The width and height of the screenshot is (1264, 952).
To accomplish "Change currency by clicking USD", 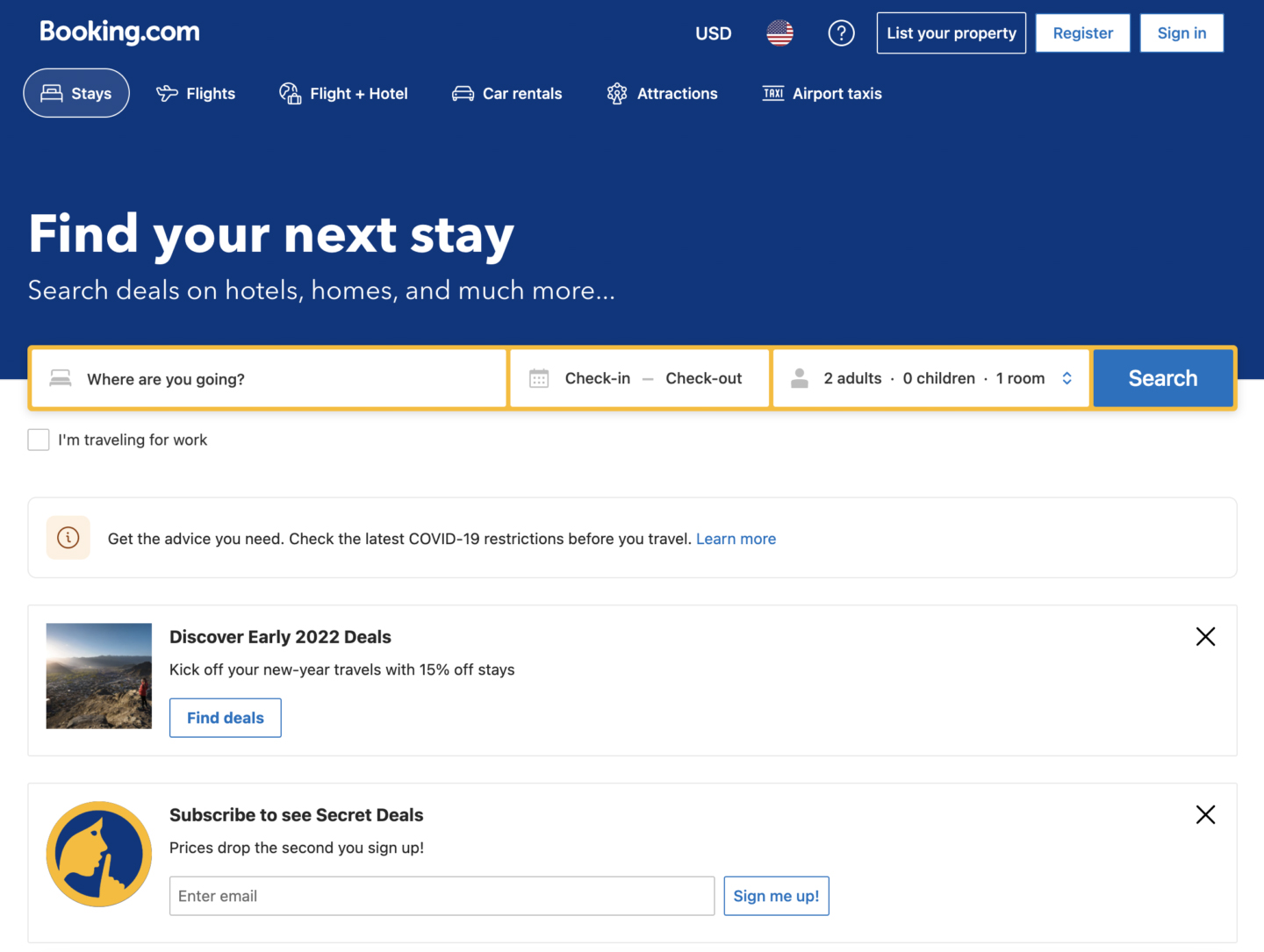I will 713,32.
